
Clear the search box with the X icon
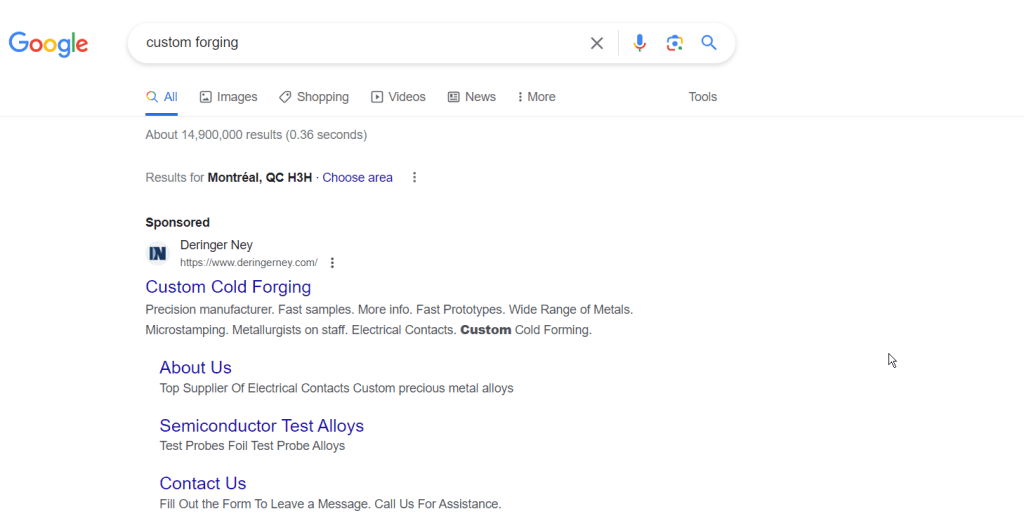[597, 43]
